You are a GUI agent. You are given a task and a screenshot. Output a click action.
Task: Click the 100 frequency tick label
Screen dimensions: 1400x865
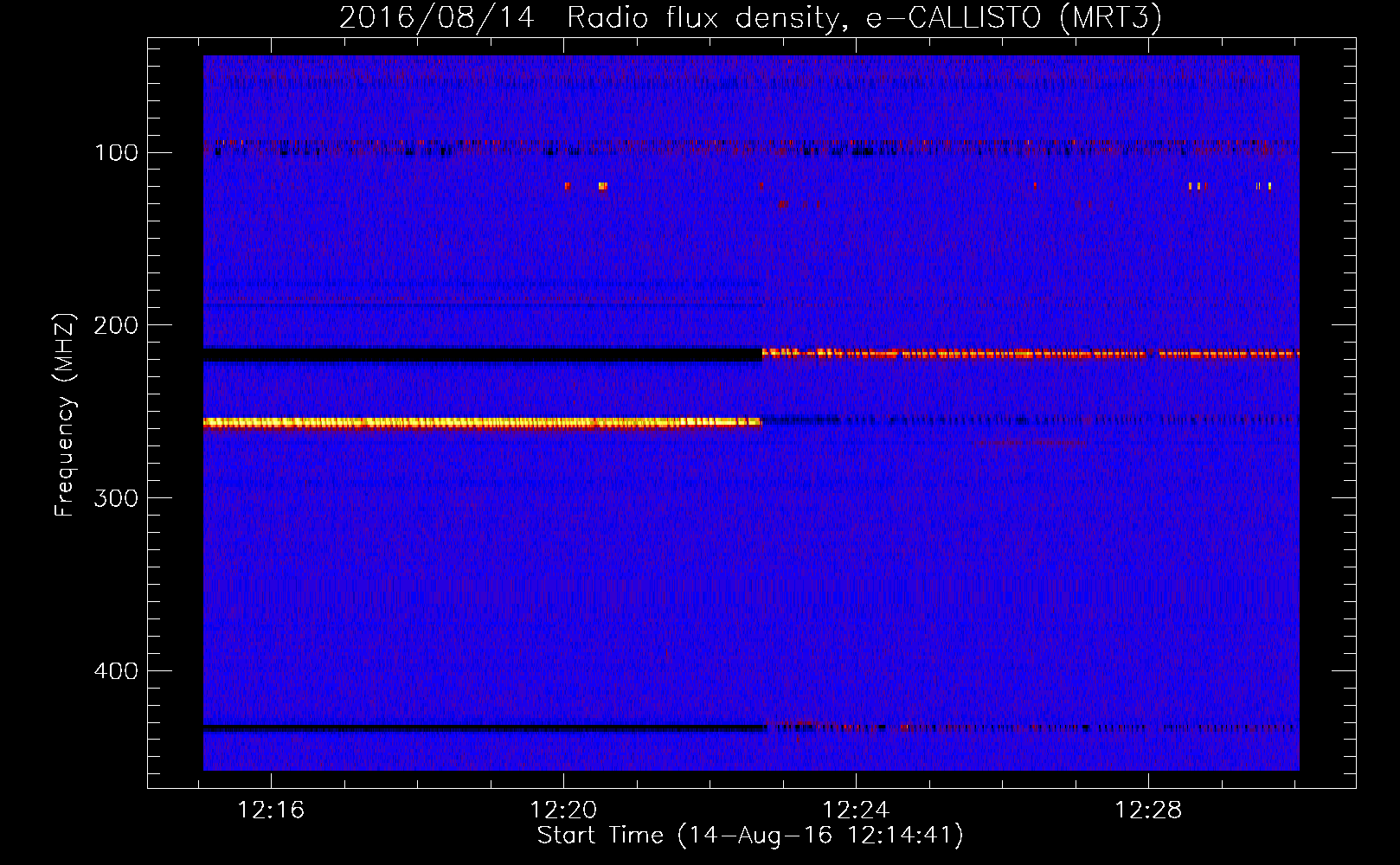pyautogui.click(x=116, y=153)
